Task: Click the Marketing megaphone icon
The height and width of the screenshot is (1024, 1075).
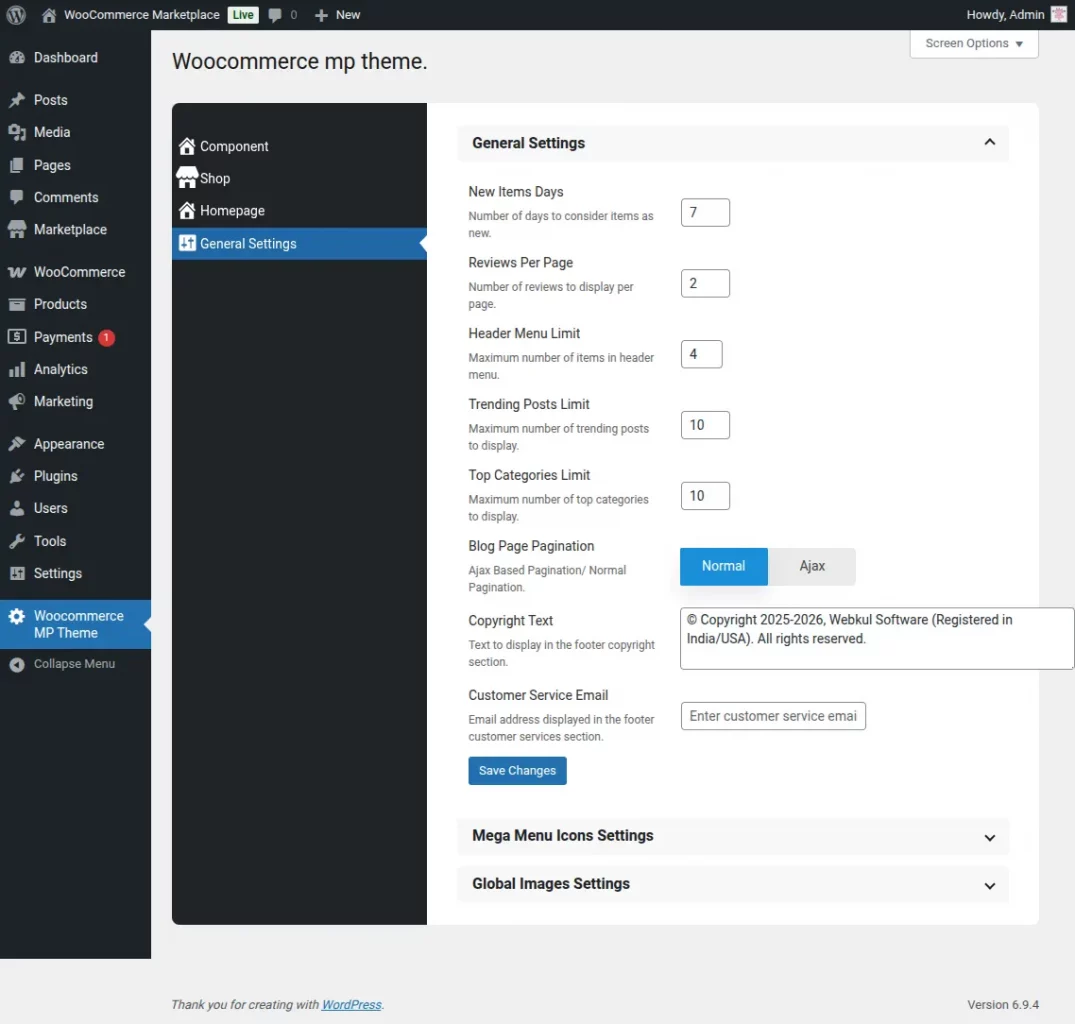Action: pyautogui.click(x=17, y=402)
